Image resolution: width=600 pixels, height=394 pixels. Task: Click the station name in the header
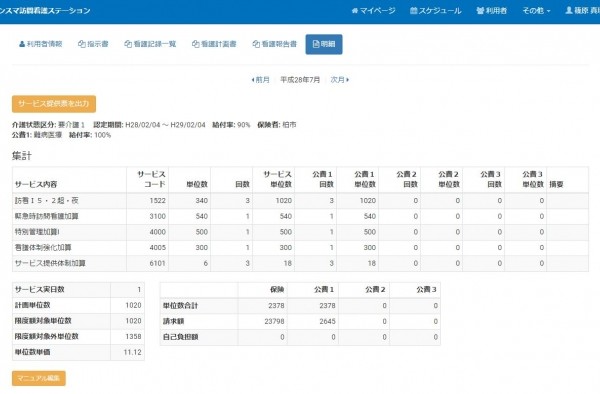click(45, 11)
